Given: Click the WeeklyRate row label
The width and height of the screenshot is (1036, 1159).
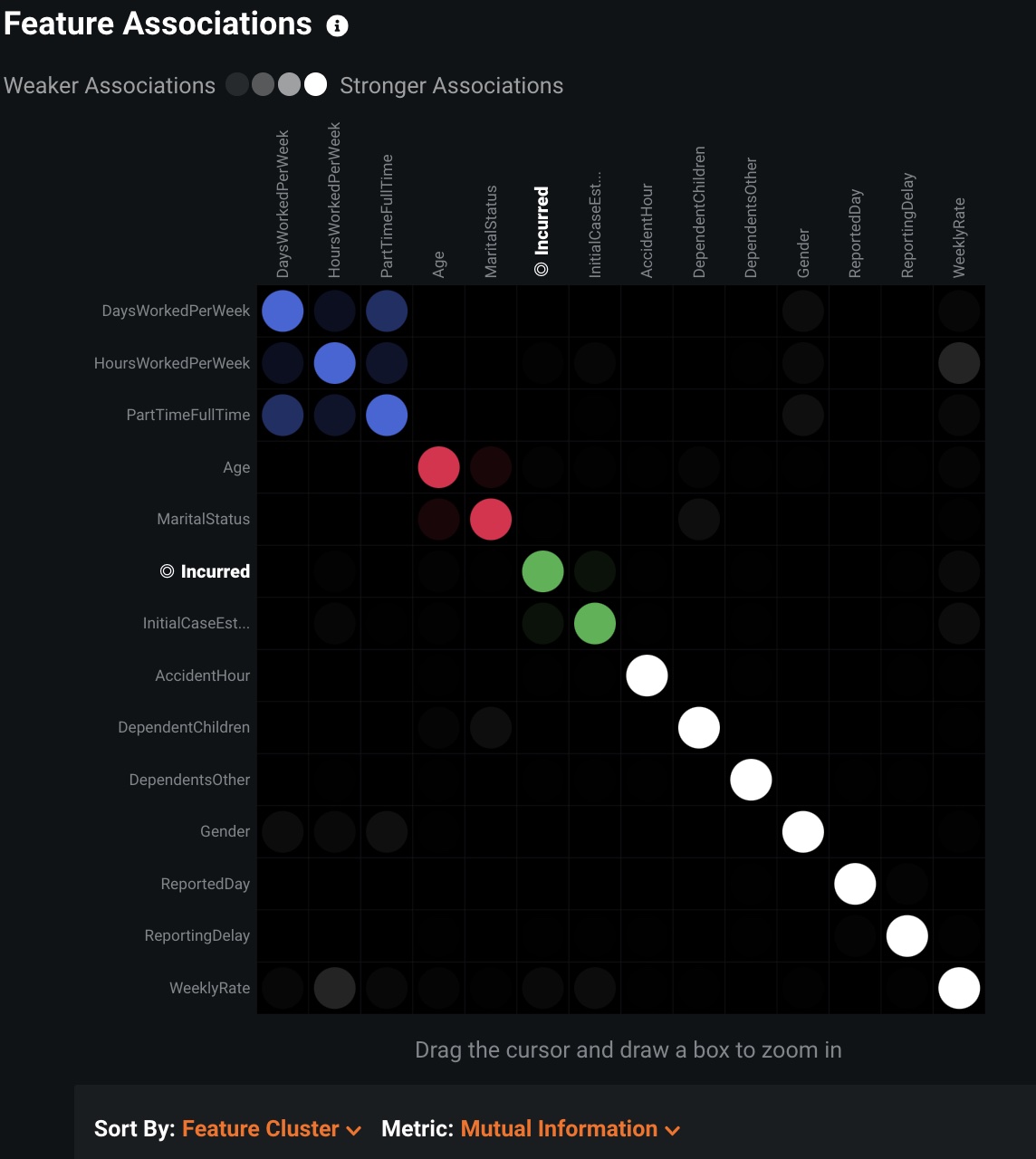Looking at the screenshot, I should tap(209, 988).
